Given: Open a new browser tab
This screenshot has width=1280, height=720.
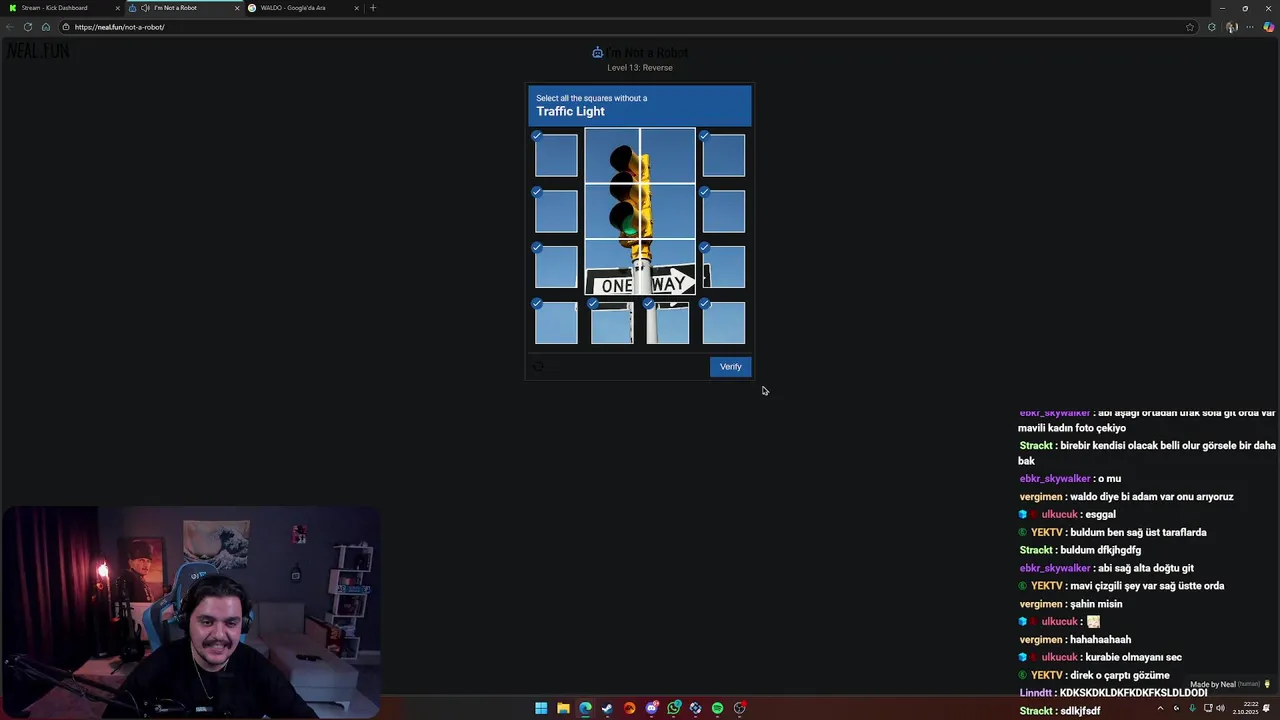Looking at the screenshot, I should pos(373,8).
